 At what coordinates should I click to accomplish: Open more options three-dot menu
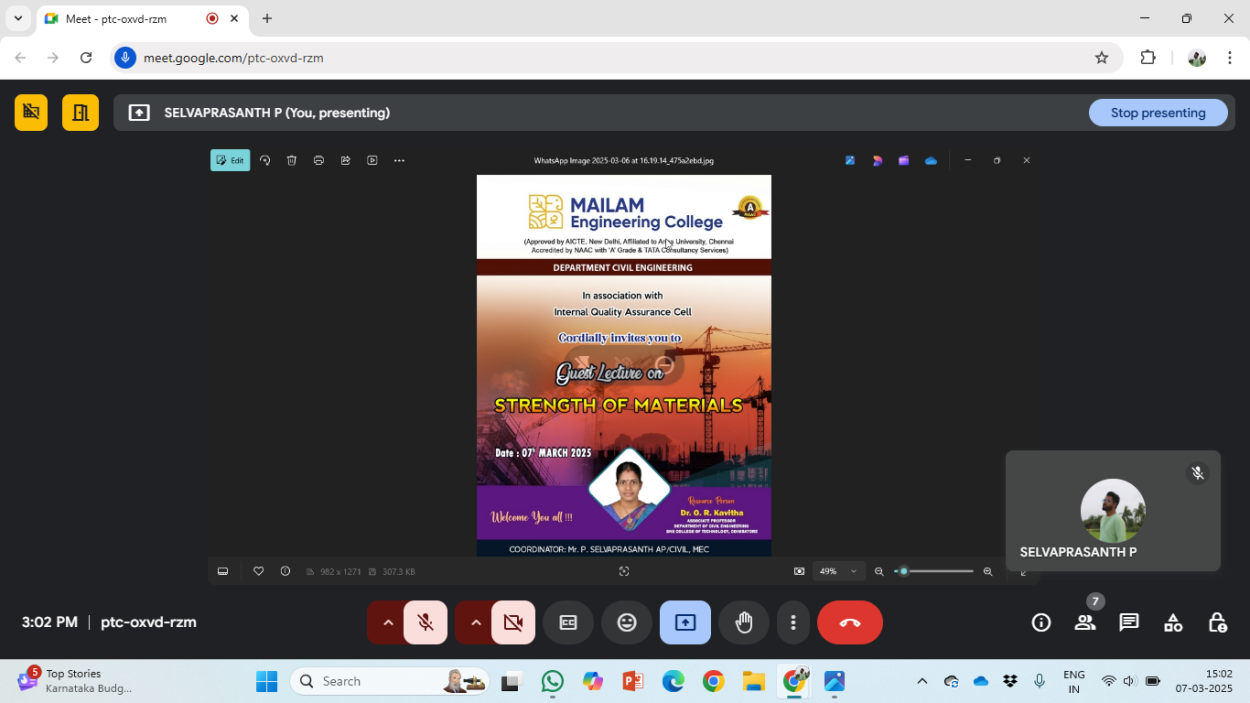tap(793, 623)
